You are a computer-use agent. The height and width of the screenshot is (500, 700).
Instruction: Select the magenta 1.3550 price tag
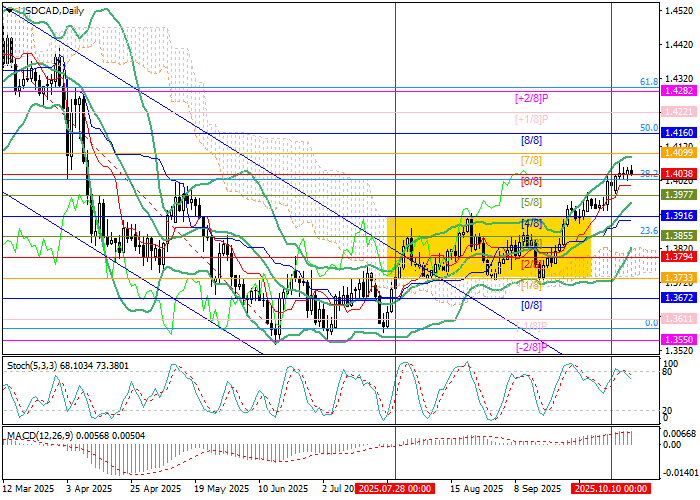tap(677, 340)
